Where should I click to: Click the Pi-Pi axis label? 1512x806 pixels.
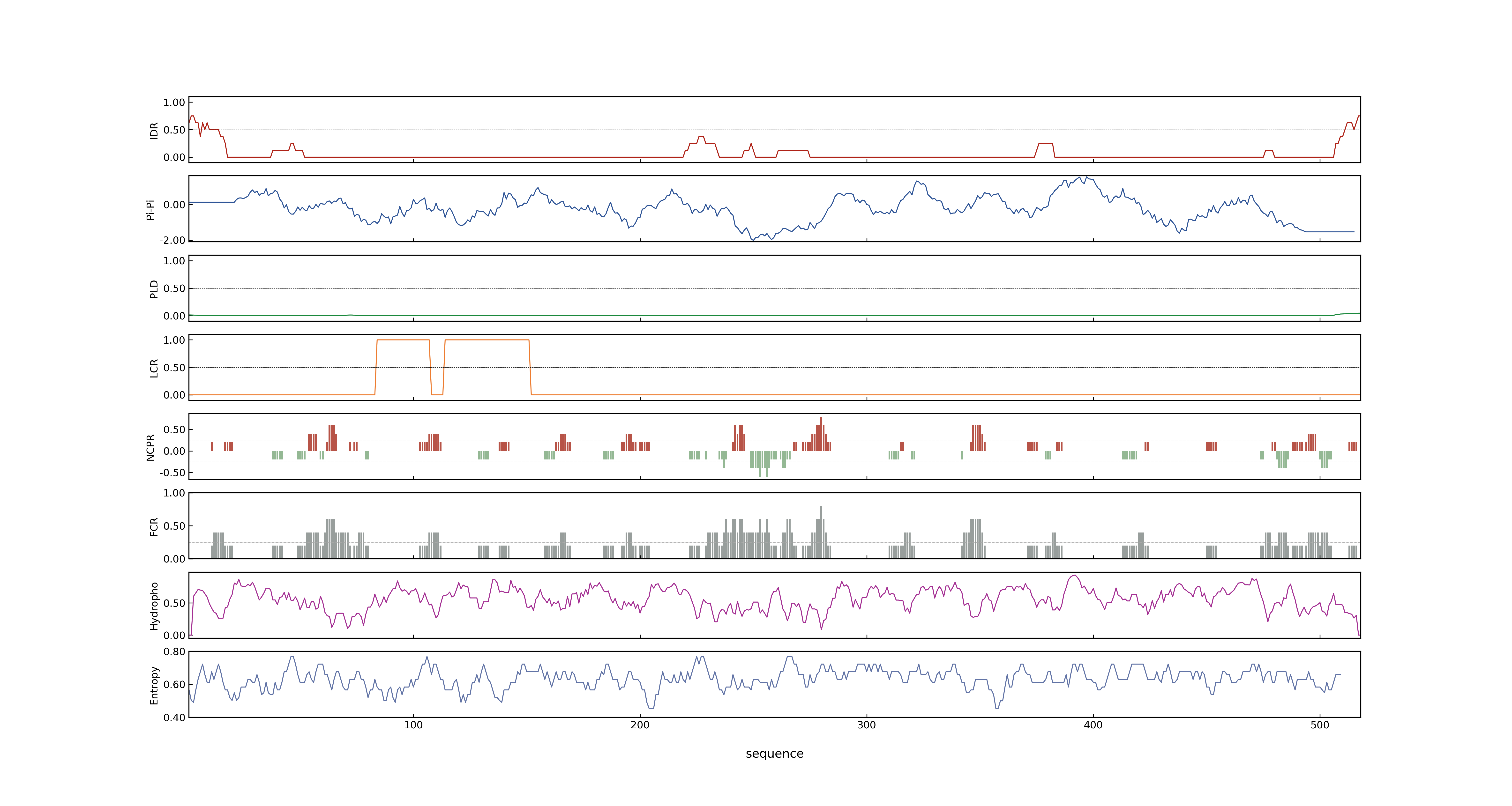(x=150, y=209)
